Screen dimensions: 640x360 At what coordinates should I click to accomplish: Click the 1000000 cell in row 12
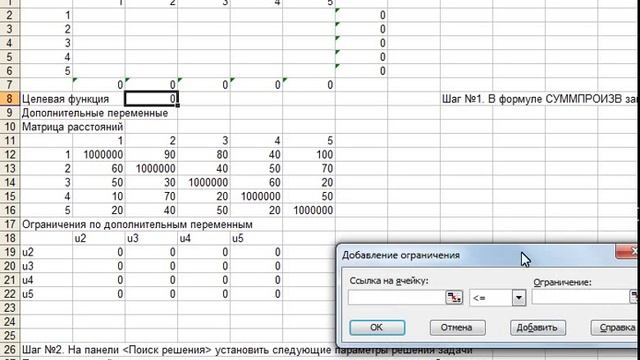pyautogui.click(x=99, y=155)
